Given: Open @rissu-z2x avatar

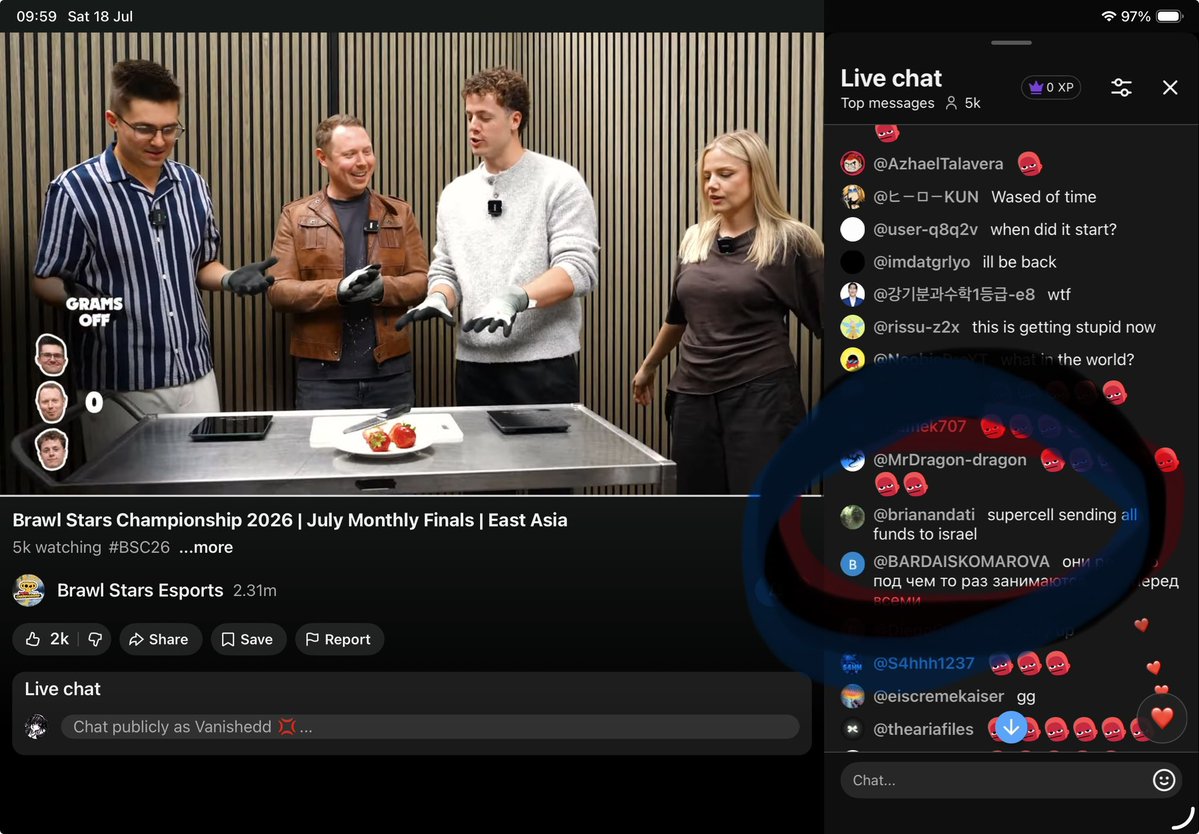Looking at the screenshot, I should pyautogui.click(x=853, y=327).
